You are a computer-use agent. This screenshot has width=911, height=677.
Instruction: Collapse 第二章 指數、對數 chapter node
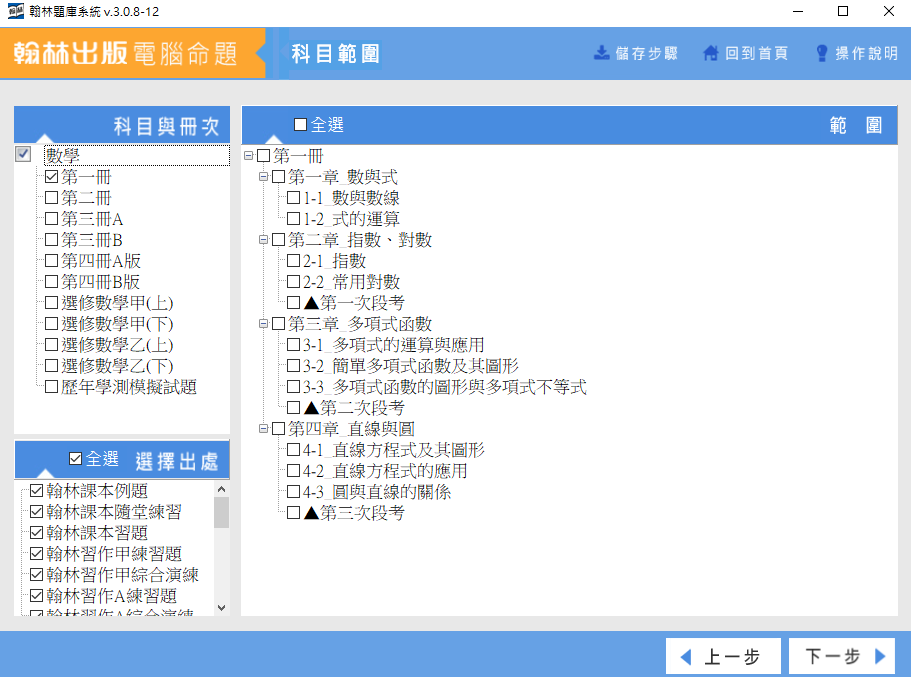264,240
